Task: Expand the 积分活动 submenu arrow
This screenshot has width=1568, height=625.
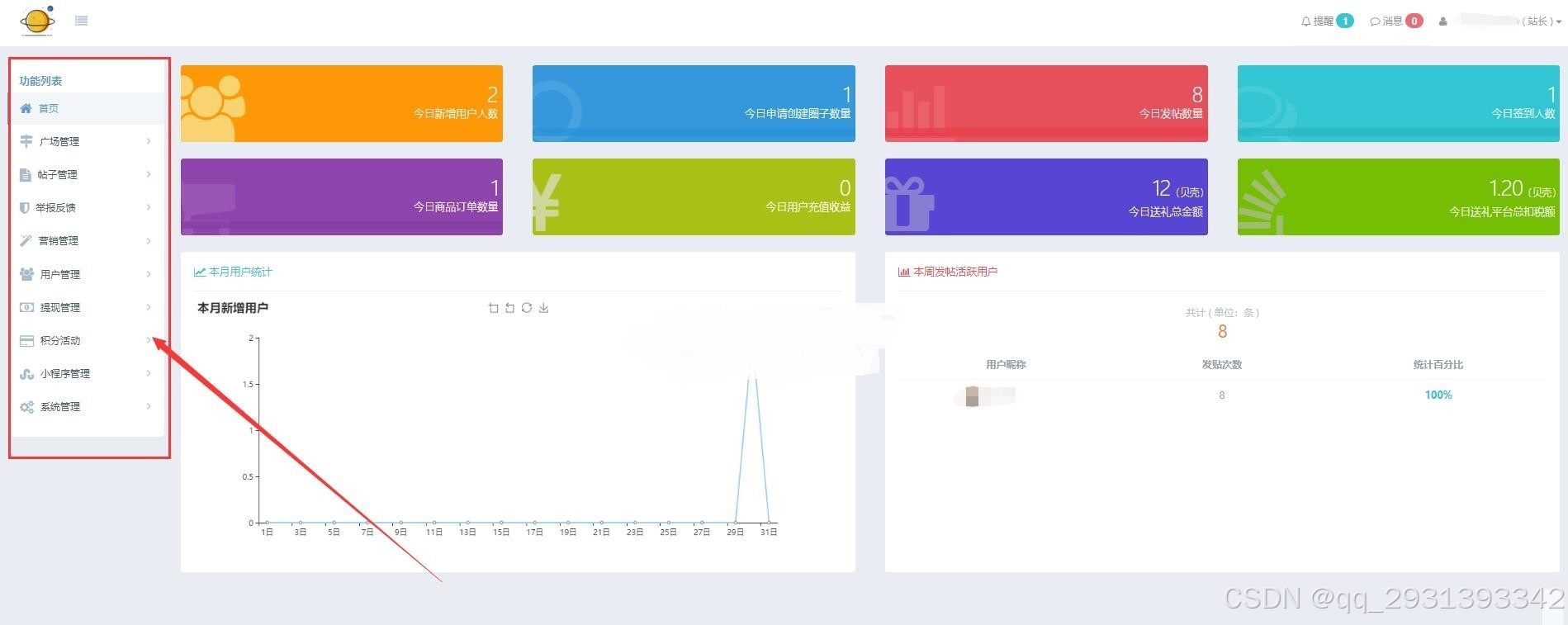Action: (149, 340)
